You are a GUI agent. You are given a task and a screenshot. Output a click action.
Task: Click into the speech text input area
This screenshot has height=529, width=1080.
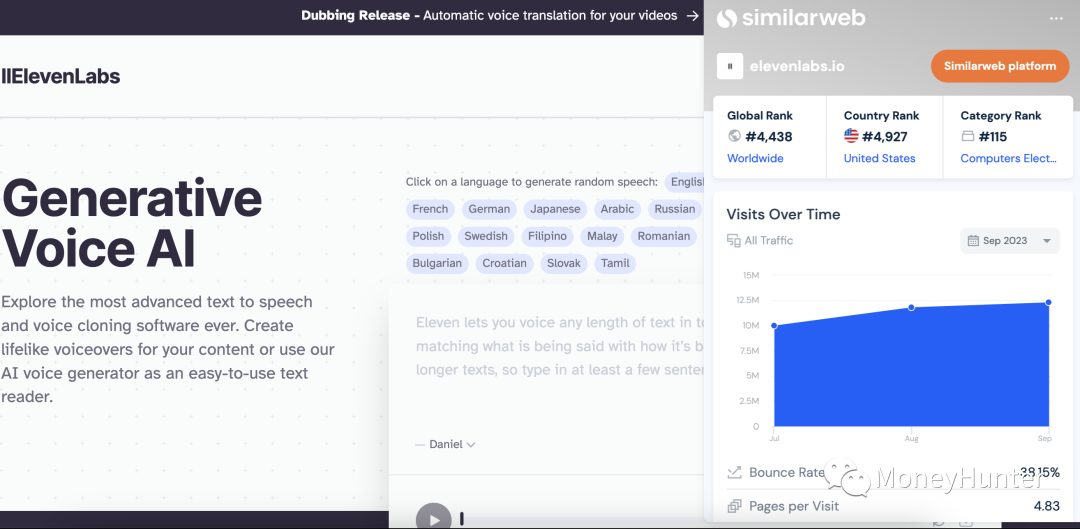(x=560, y=346)
